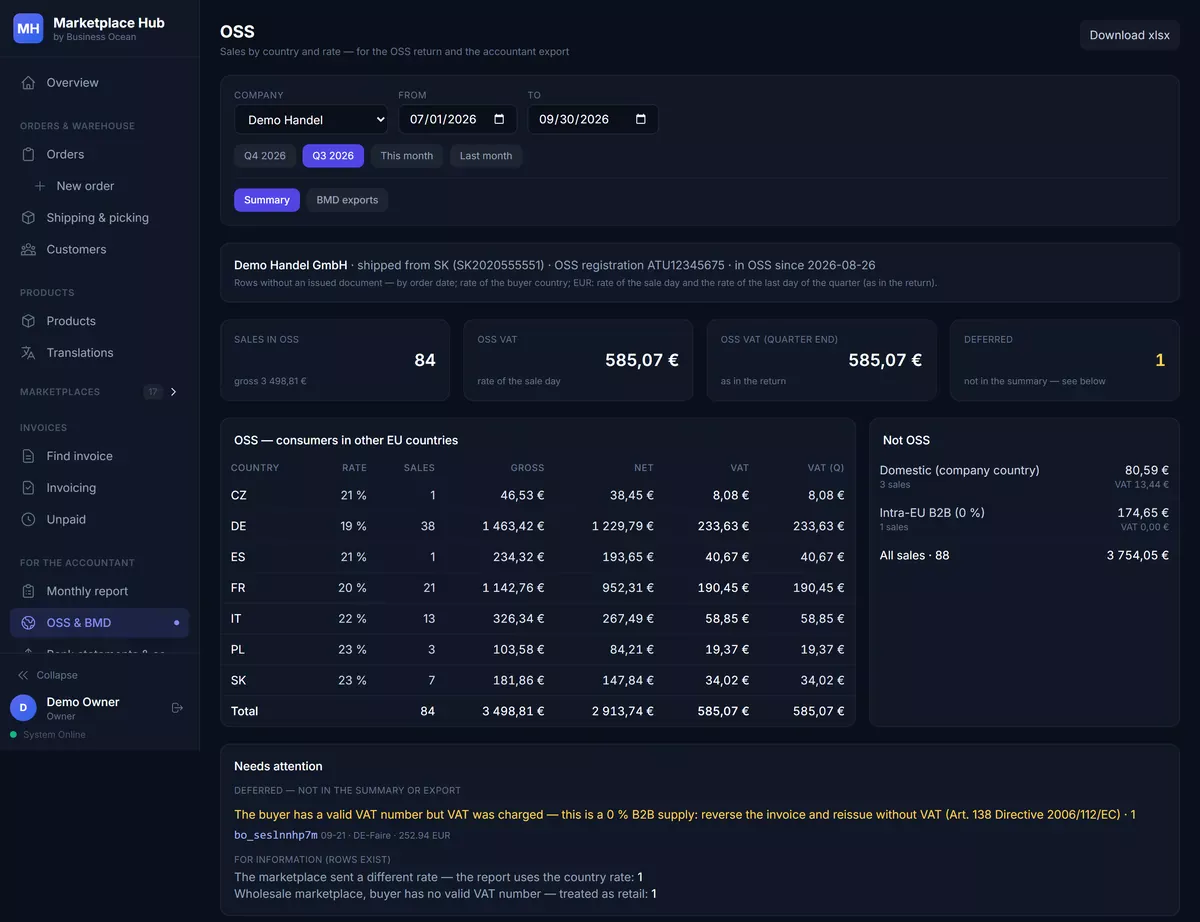Switch to the BMD exports tab
The width and height of the screenshot is (1200, 922).
coord(347,200)
